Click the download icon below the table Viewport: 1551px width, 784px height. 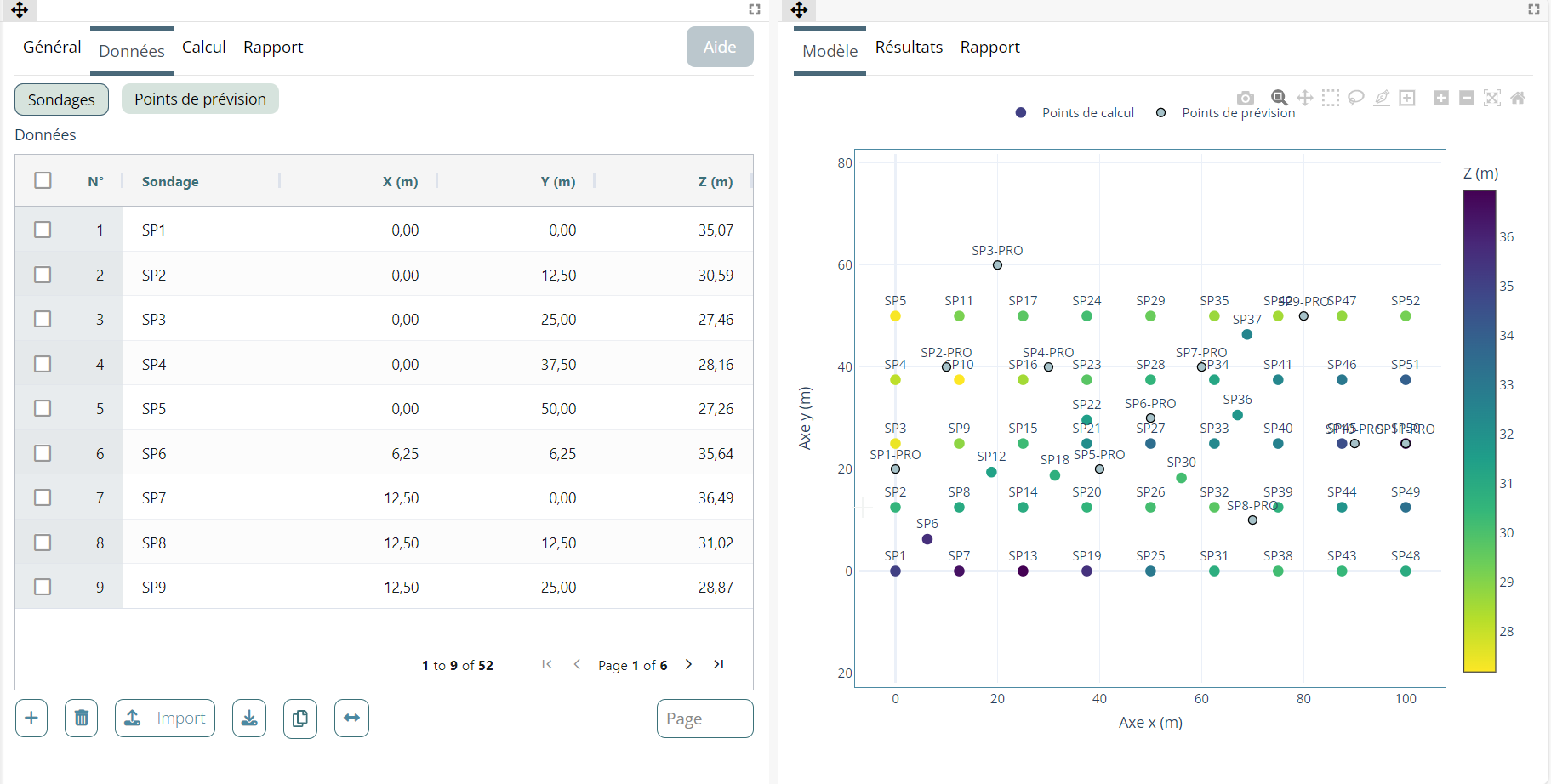click(249, 719)
